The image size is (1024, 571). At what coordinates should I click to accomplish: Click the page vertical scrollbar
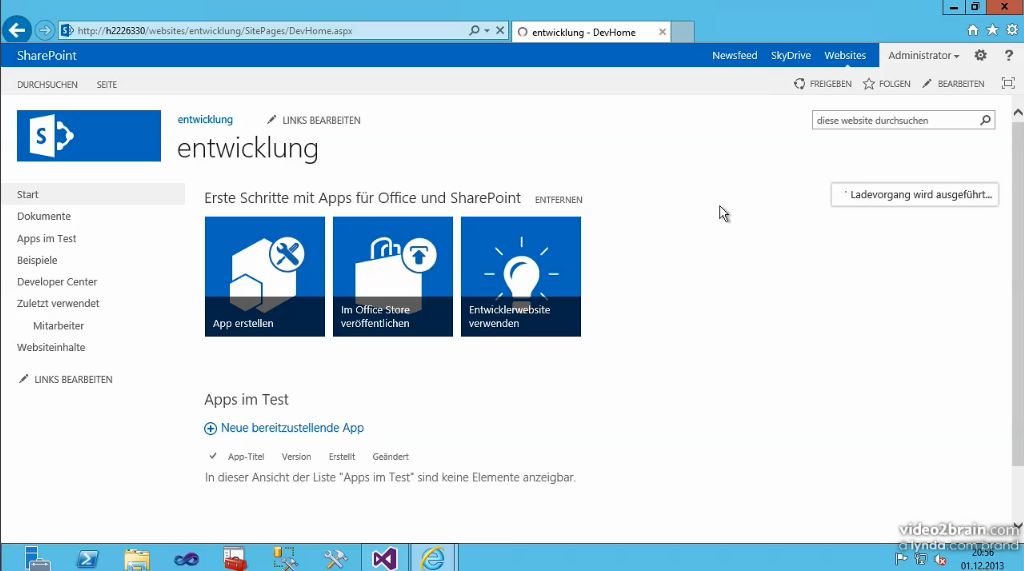click(x=1017, y=294)
